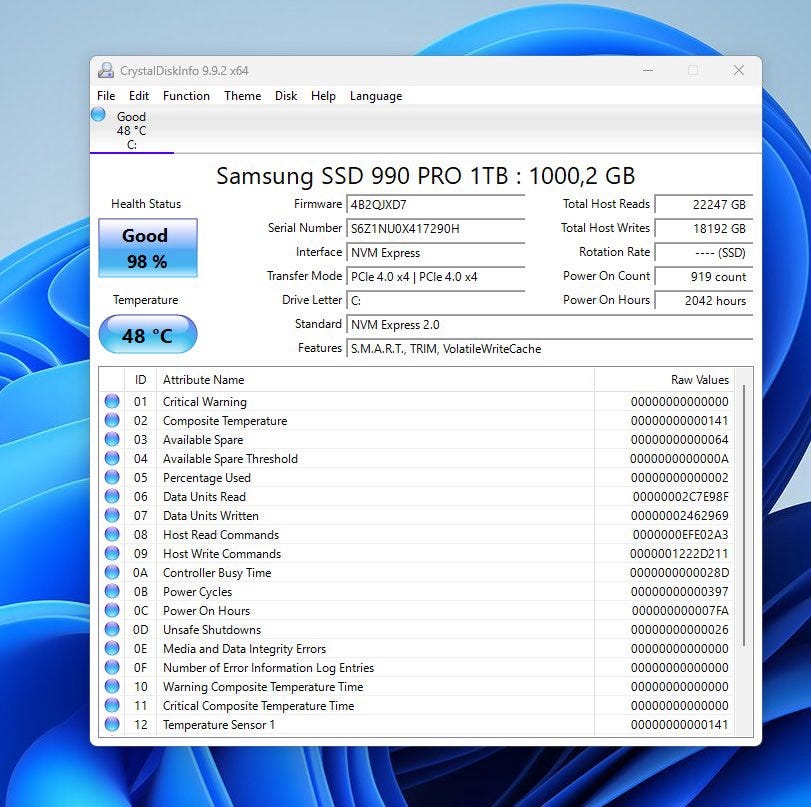Click status orb of Power Cycles row
Image resolution: width=811 pixels, height=807 pixels.
(x=112, y=591)
